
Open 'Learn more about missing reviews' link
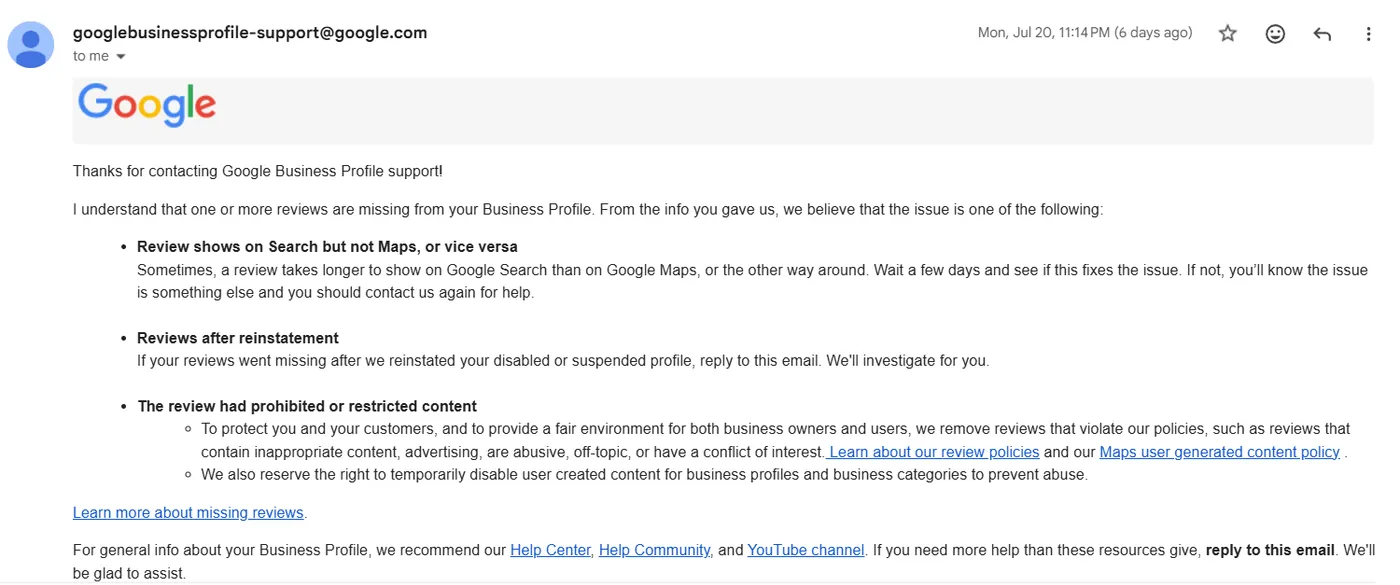coord(188,513)
